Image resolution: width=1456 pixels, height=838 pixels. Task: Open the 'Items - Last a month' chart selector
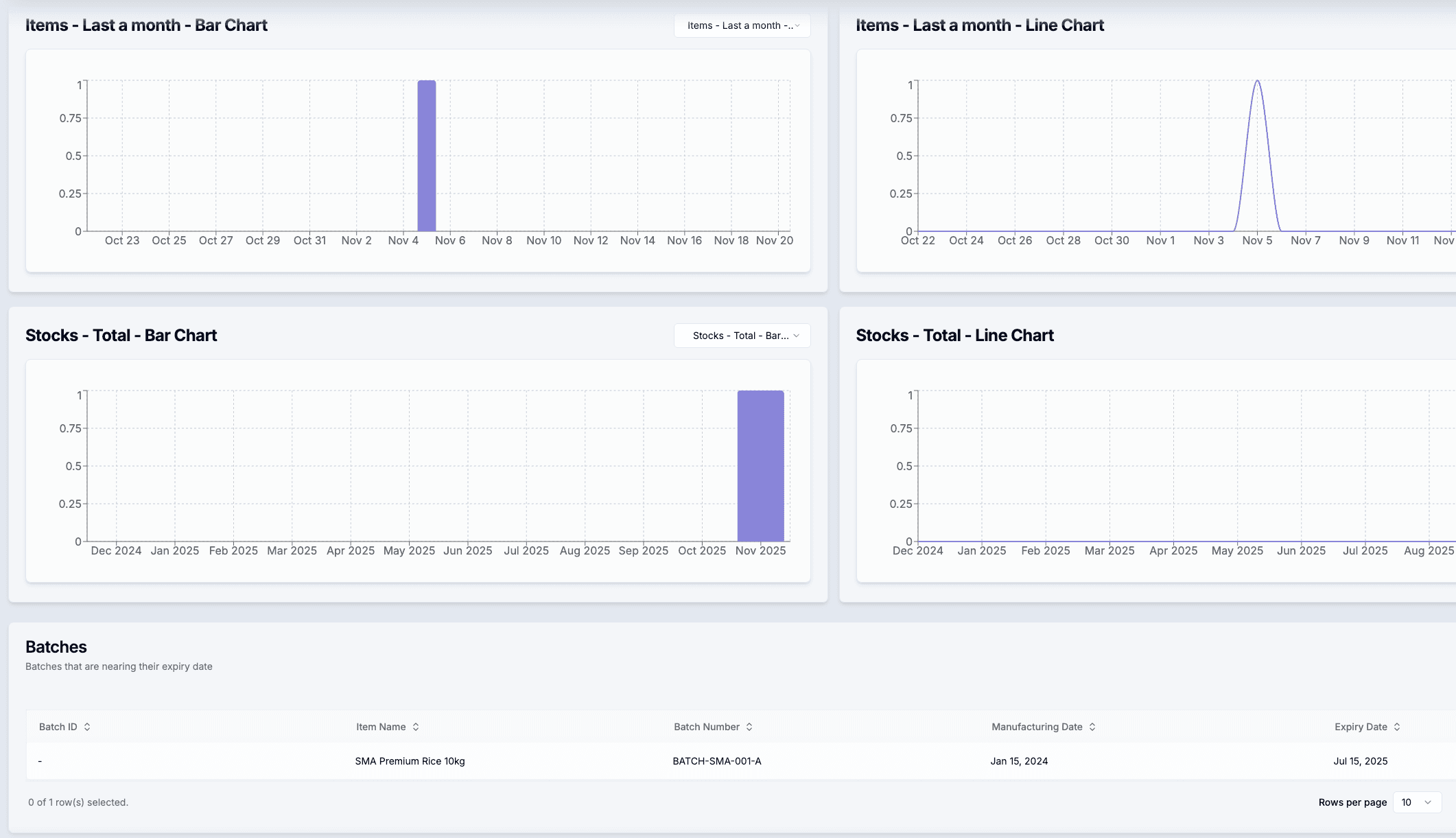click(x=742, y=25)
